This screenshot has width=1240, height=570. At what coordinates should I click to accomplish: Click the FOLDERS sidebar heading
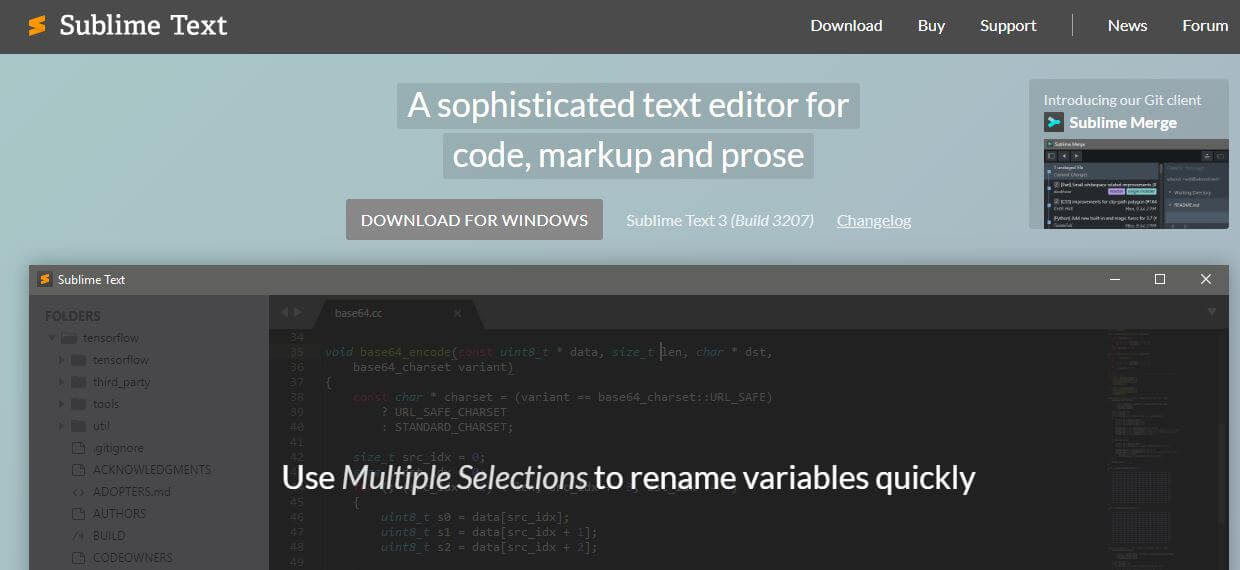tap(73, 316)
